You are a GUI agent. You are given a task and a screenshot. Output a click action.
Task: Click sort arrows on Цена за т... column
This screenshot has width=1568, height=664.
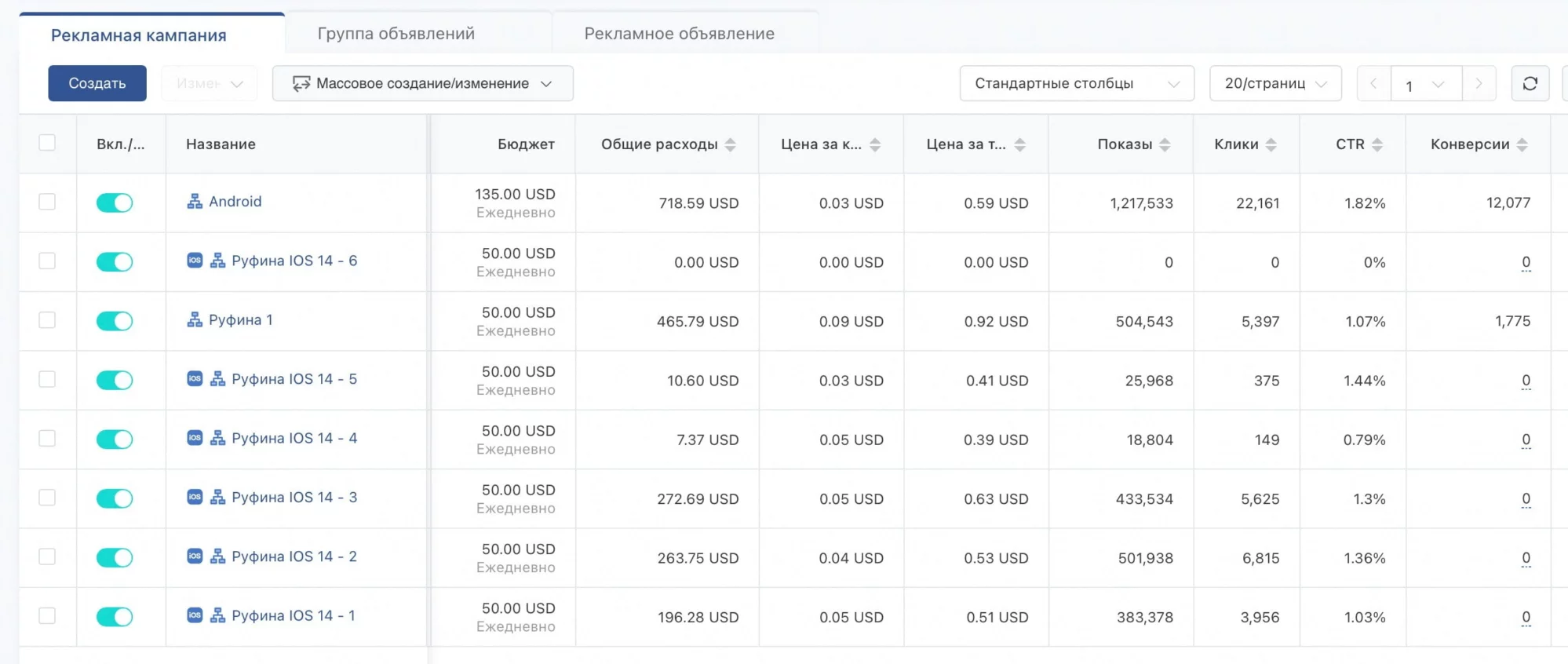tap(1020, 144)
